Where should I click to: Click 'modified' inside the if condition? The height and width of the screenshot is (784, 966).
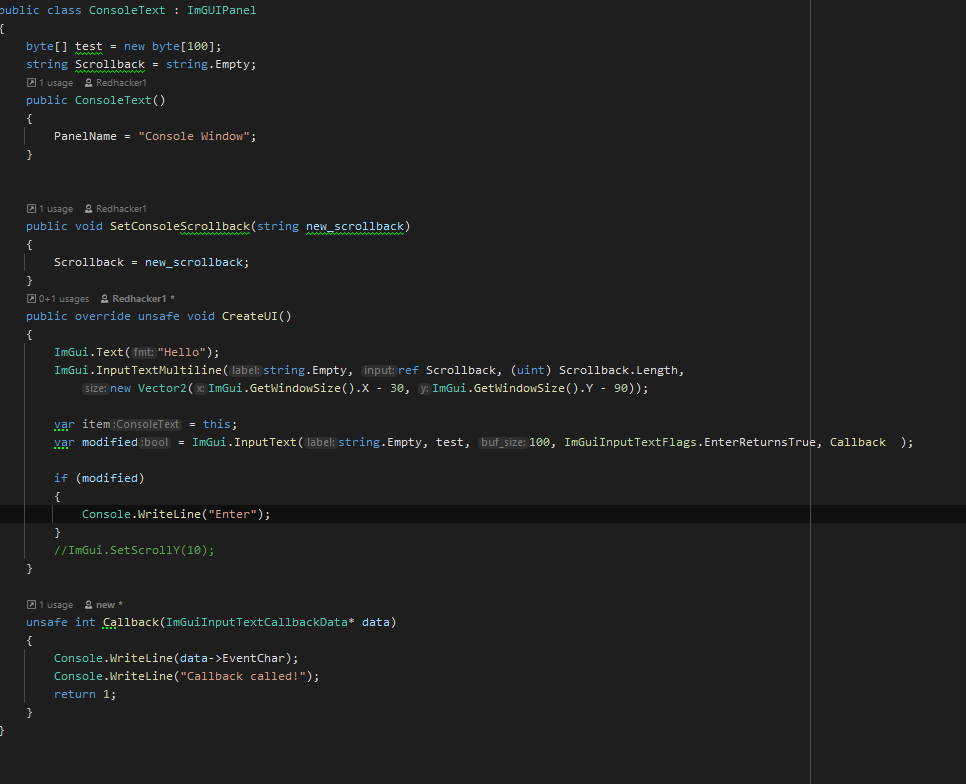110,478
